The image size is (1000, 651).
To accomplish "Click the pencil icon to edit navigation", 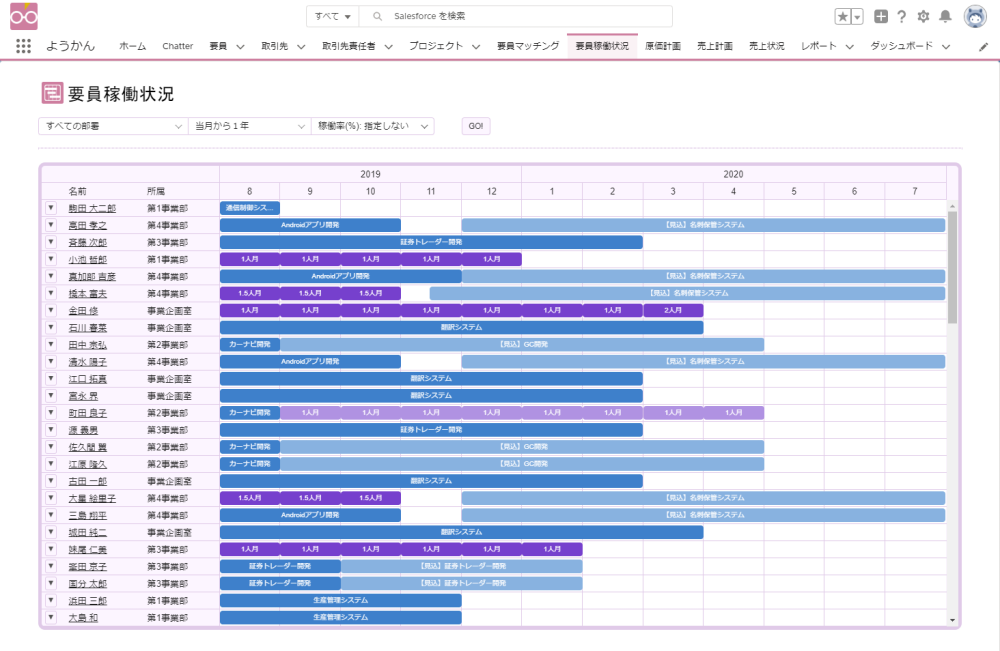I will coord(983,47).
